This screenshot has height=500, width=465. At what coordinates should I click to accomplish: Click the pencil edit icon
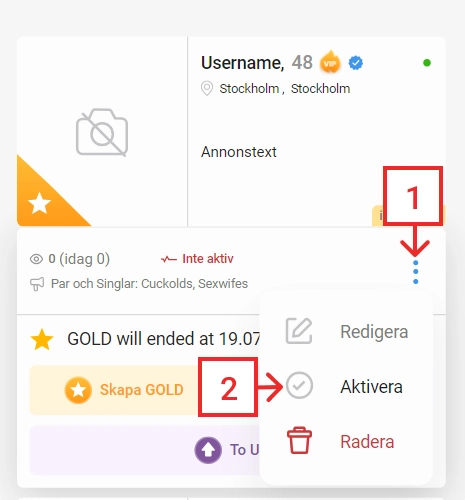point(299,331)
